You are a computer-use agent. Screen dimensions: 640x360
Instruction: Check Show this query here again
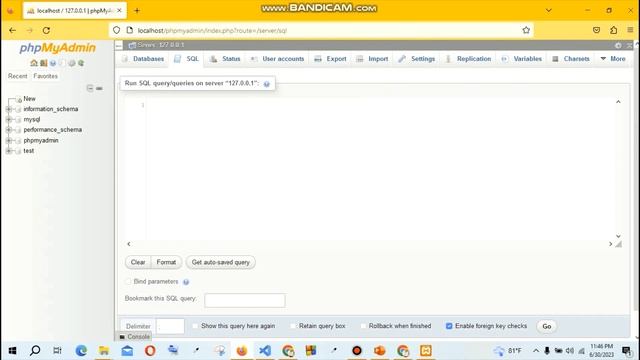[x=195, y=326]
